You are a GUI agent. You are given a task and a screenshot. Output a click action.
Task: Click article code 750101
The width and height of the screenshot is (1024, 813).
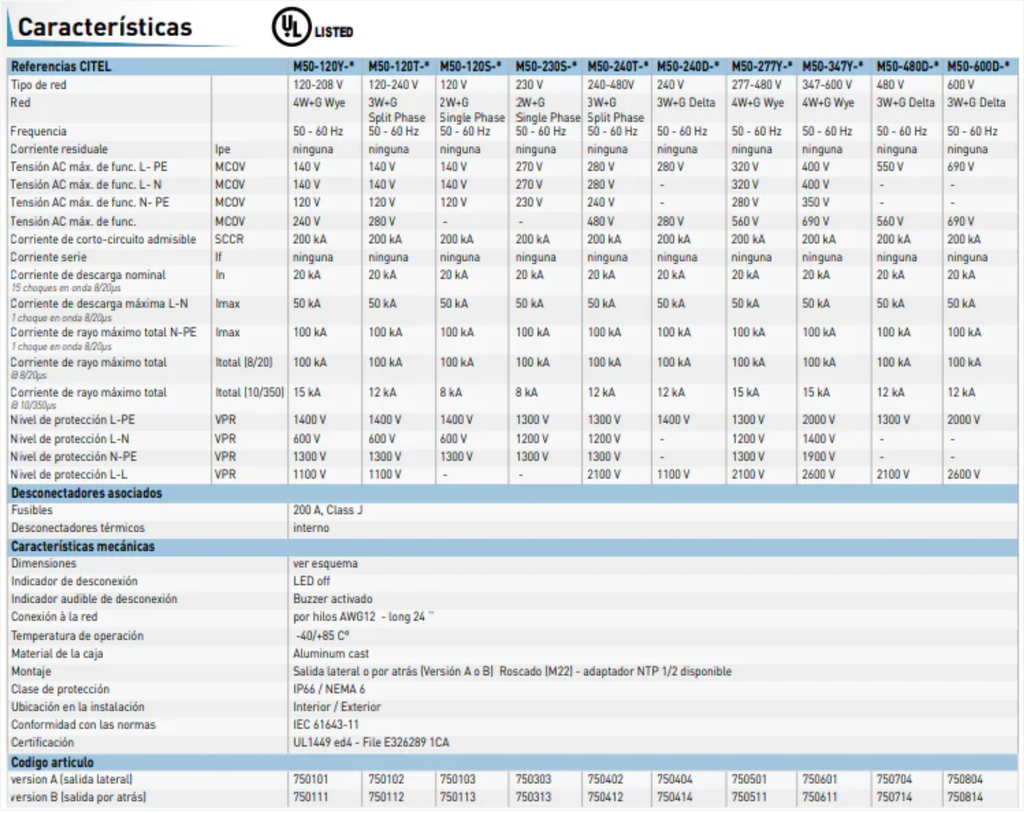(x=311, y=780)
